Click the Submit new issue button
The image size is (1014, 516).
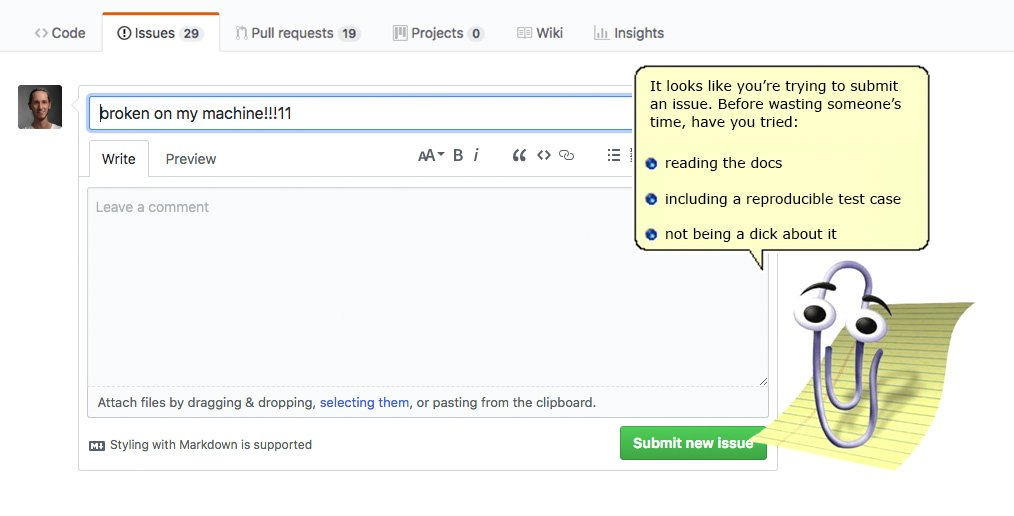click(693, 443)
